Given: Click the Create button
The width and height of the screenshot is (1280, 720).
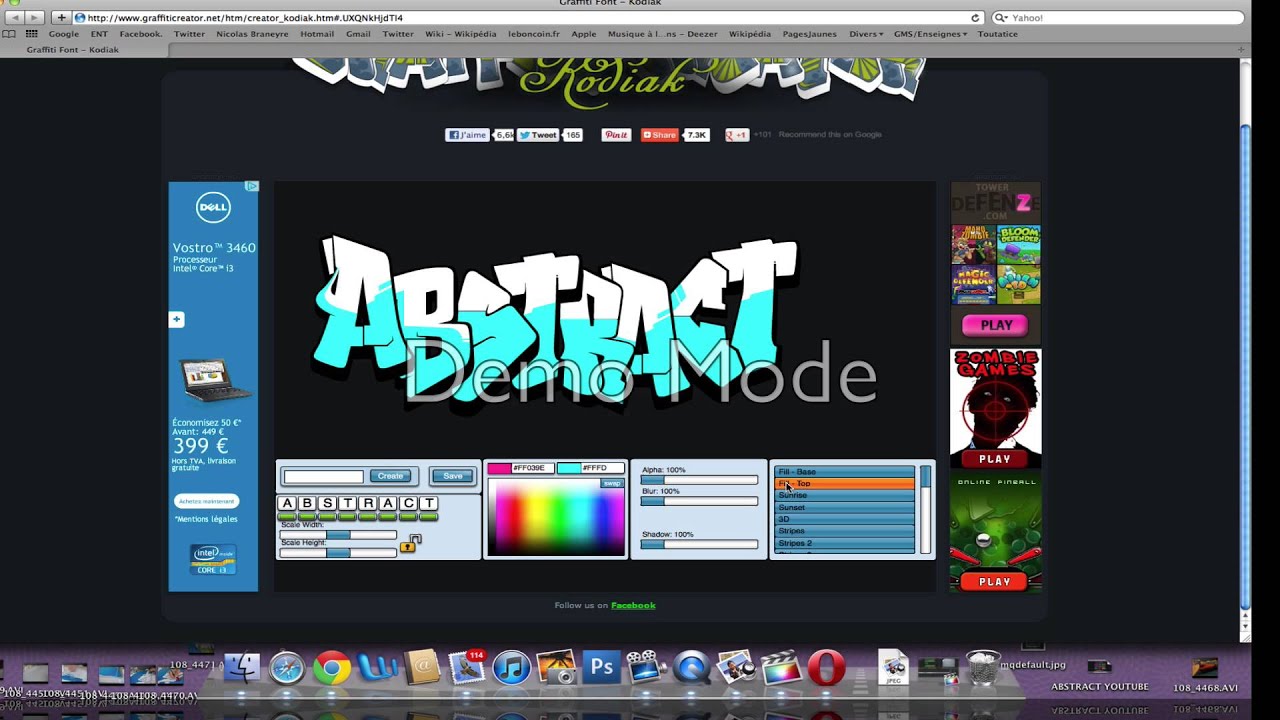Looking at the screenshot, I should (391, 476).
